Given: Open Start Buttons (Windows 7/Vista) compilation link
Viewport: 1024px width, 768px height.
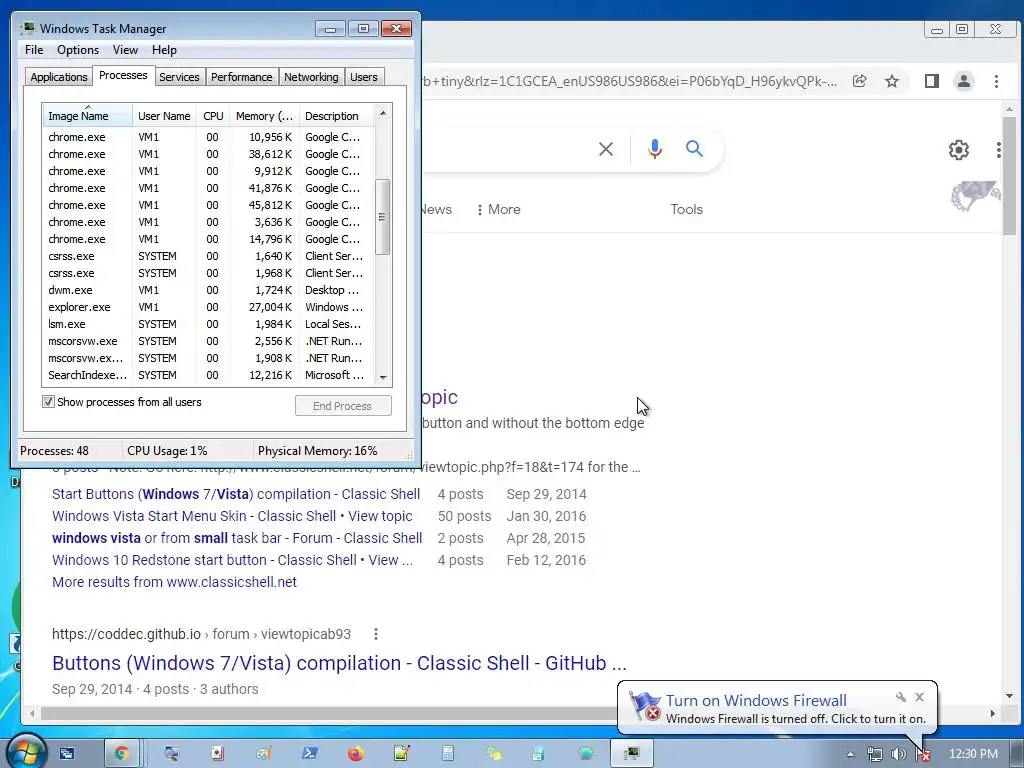Looking at the screenshot, I should coord(236,494).
